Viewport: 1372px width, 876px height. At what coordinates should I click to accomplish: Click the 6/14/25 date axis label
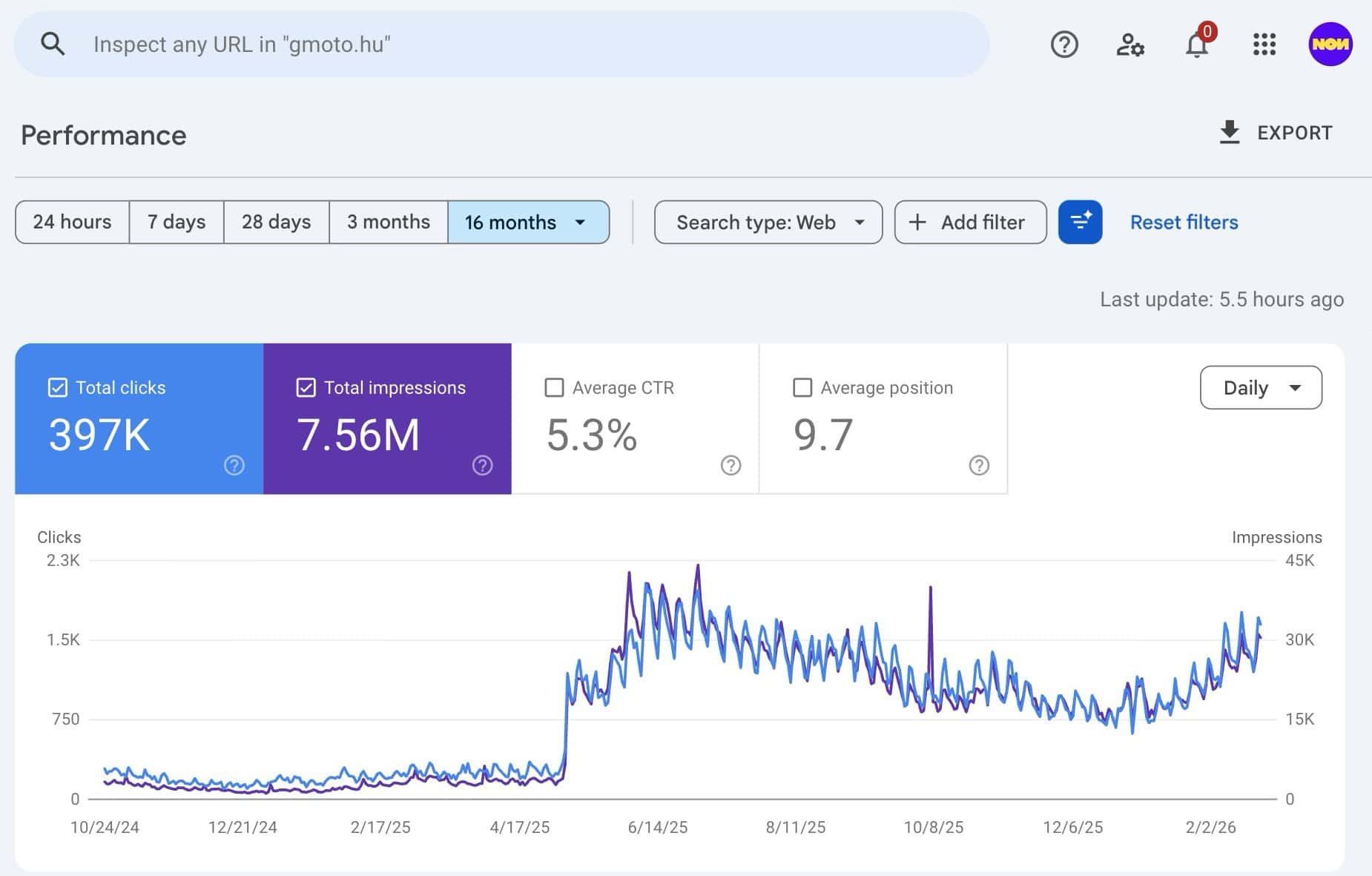coord(658,827)
